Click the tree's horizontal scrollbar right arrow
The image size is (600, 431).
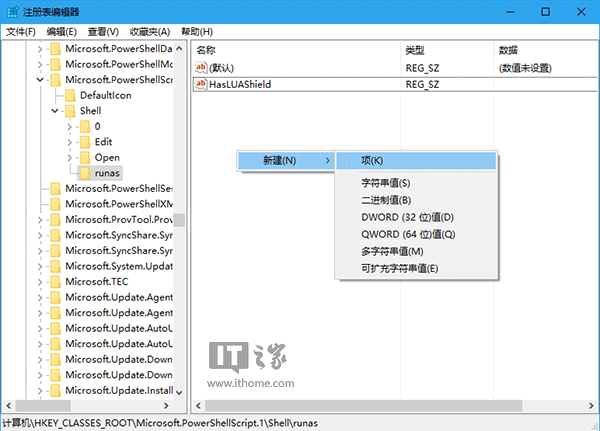point(166,405)
